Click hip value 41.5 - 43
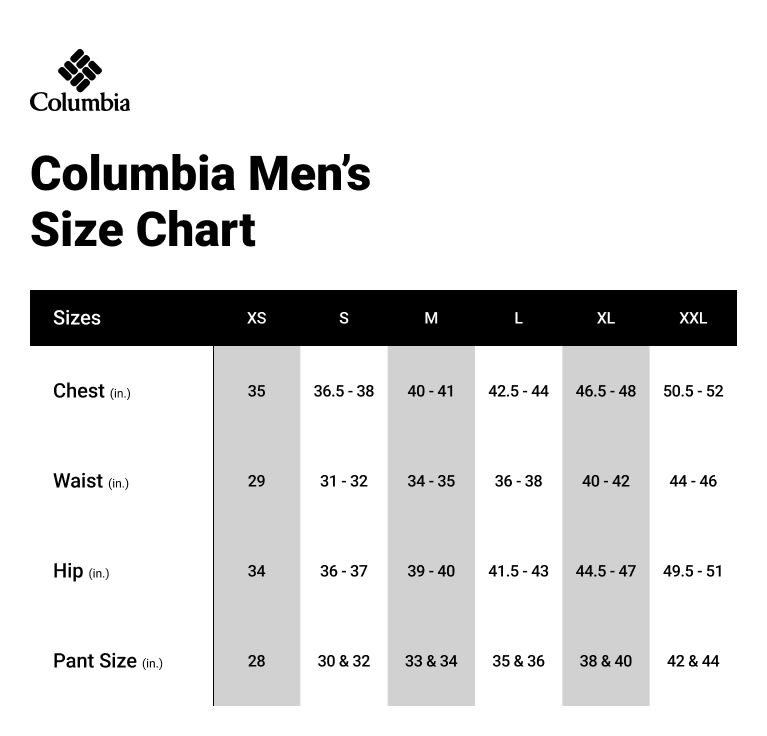Viewport: 767px width, 736px height. click(x=518, y=571)
